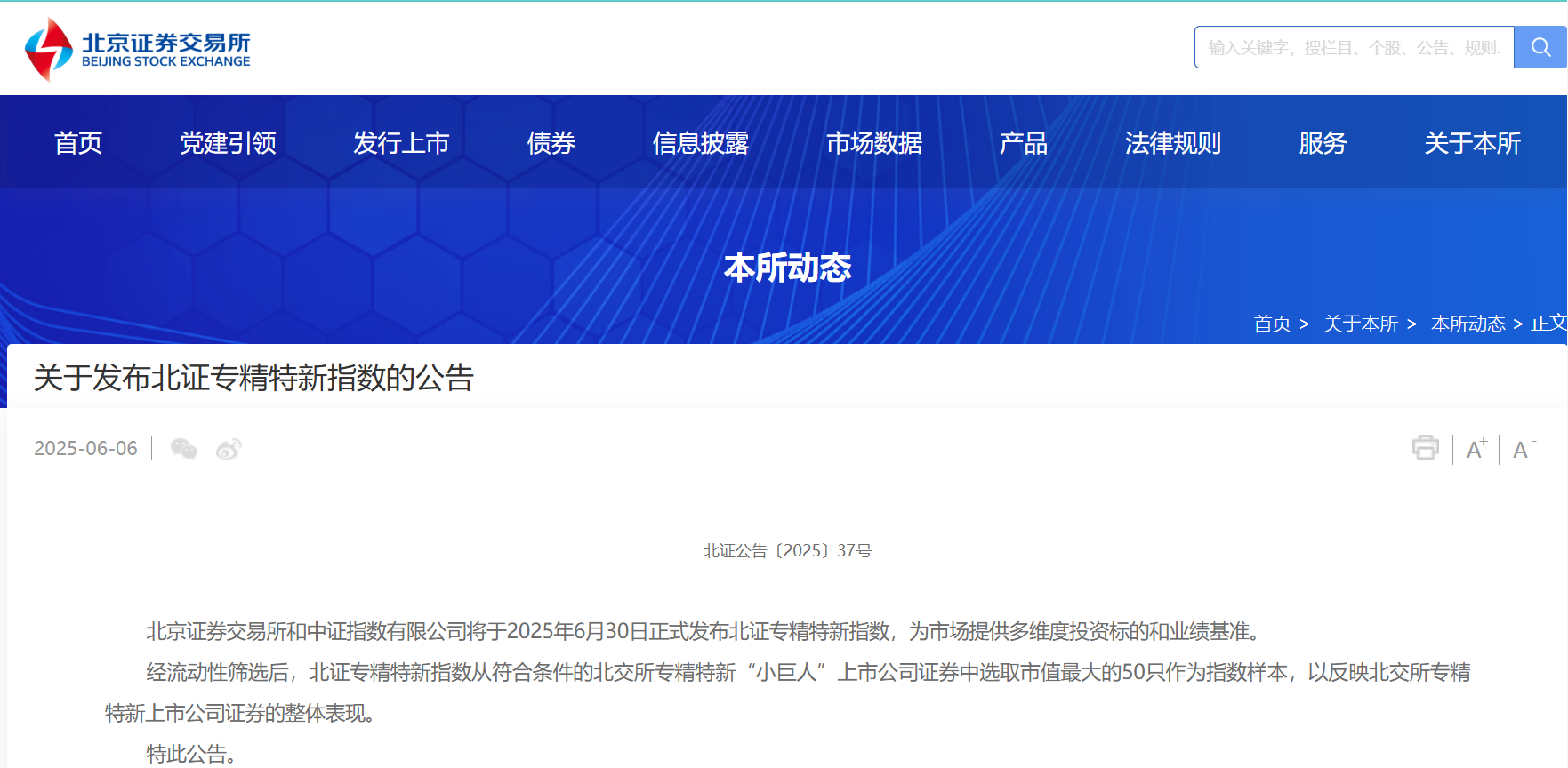Screen dimensions: 1568x768
Task: Go to 关于本所 in the main navigation bar
Action: tap(1472, 143)
